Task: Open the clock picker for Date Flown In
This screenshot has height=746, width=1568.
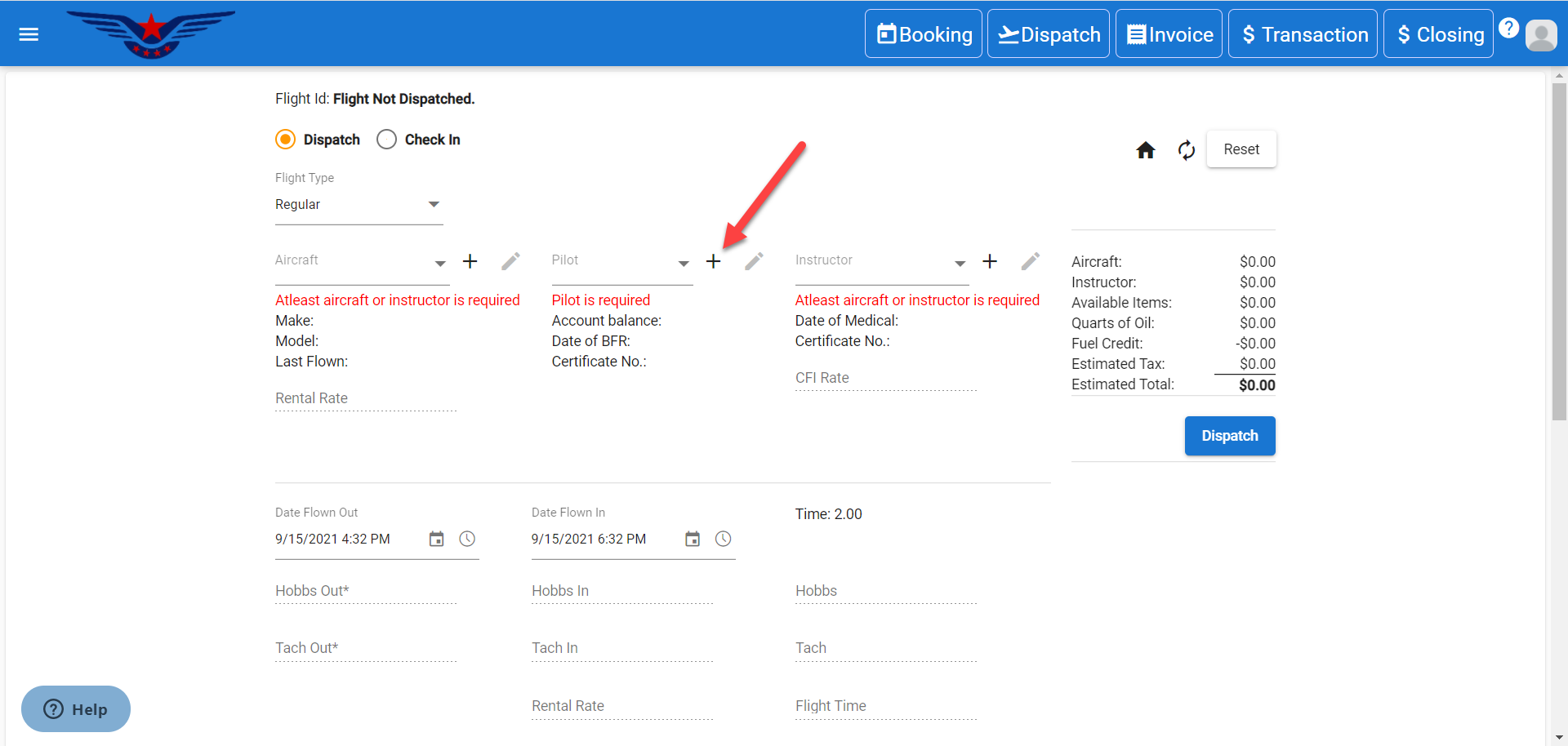Action: coord(723,539)
